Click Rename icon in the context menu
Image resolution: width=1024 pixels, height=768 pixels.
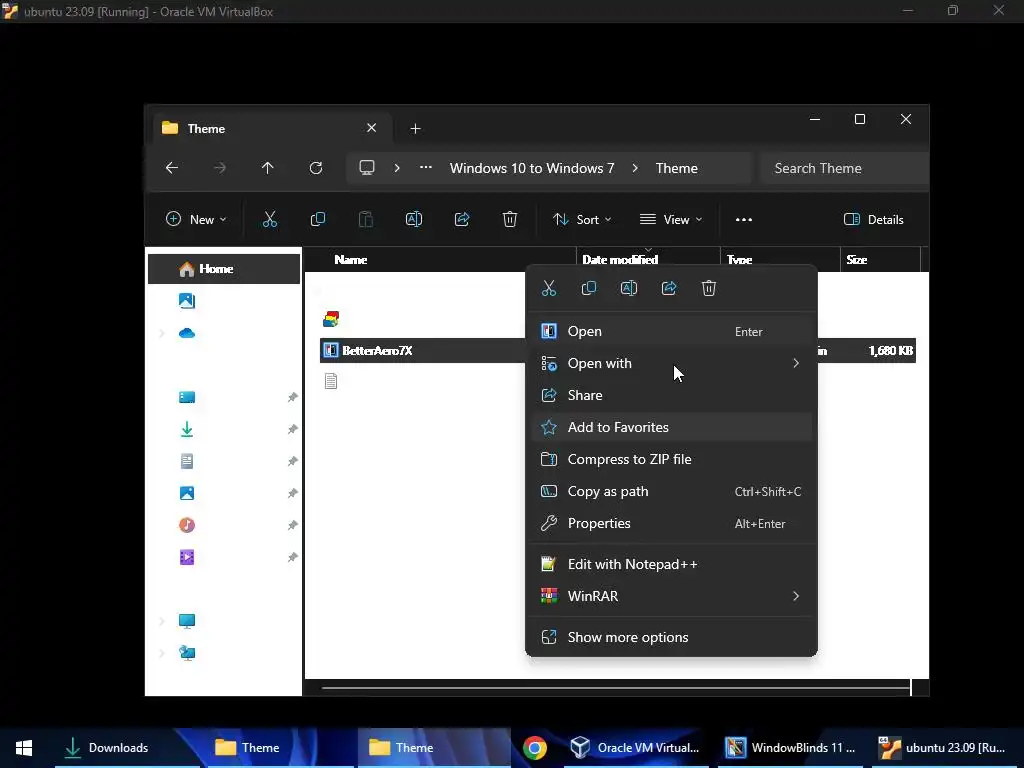(x=628, y=288)
